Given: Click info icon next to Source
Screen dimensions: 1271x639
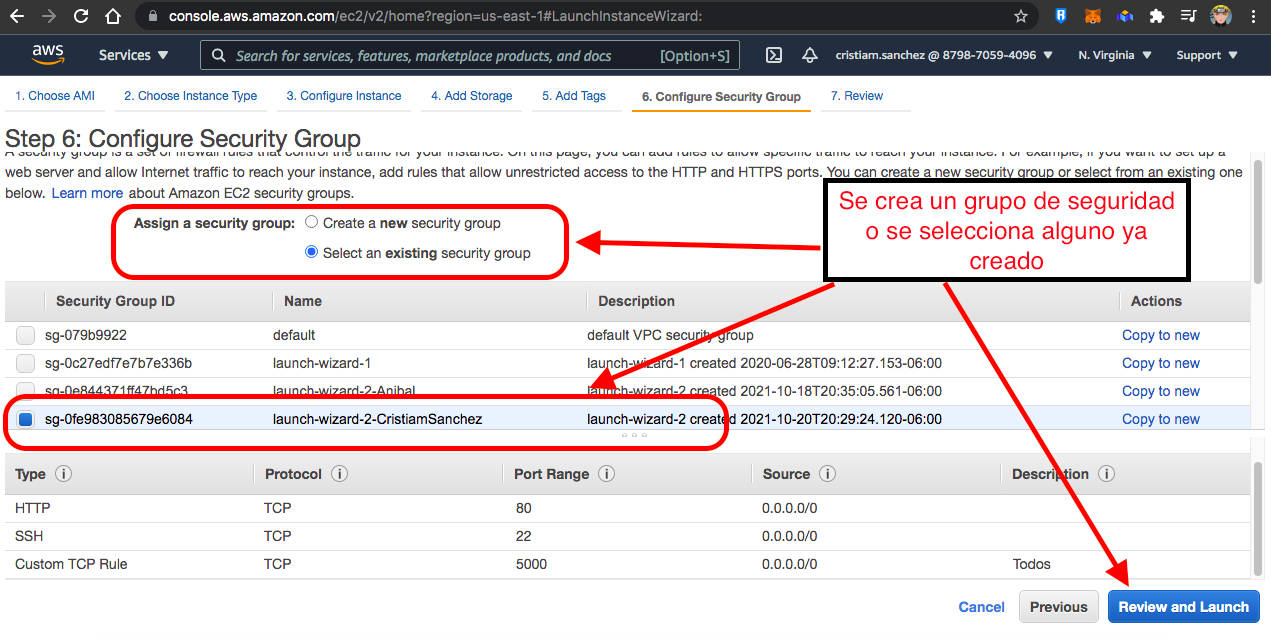Looking at the screenshot, I should tap(827, 474).
